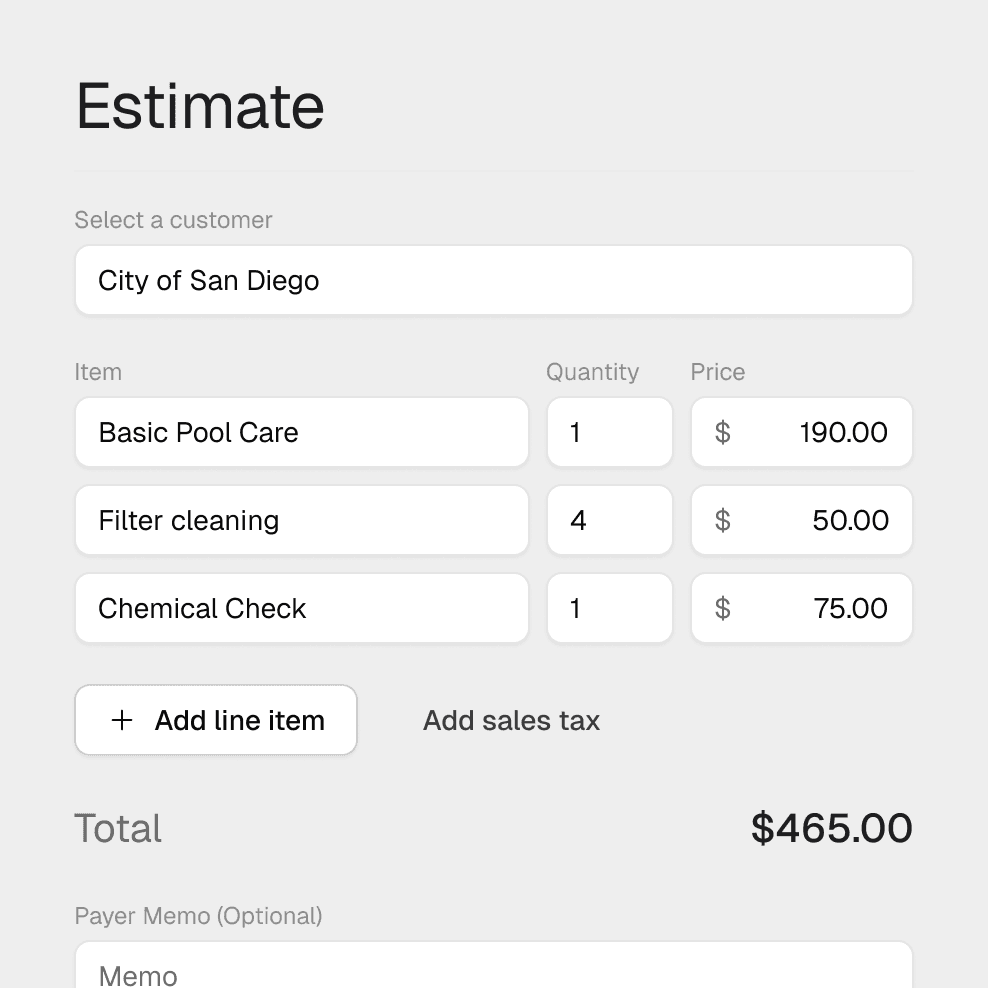Click the Quantity column header
Viewport: 988px width, 988px height.
tap(592, 371)
